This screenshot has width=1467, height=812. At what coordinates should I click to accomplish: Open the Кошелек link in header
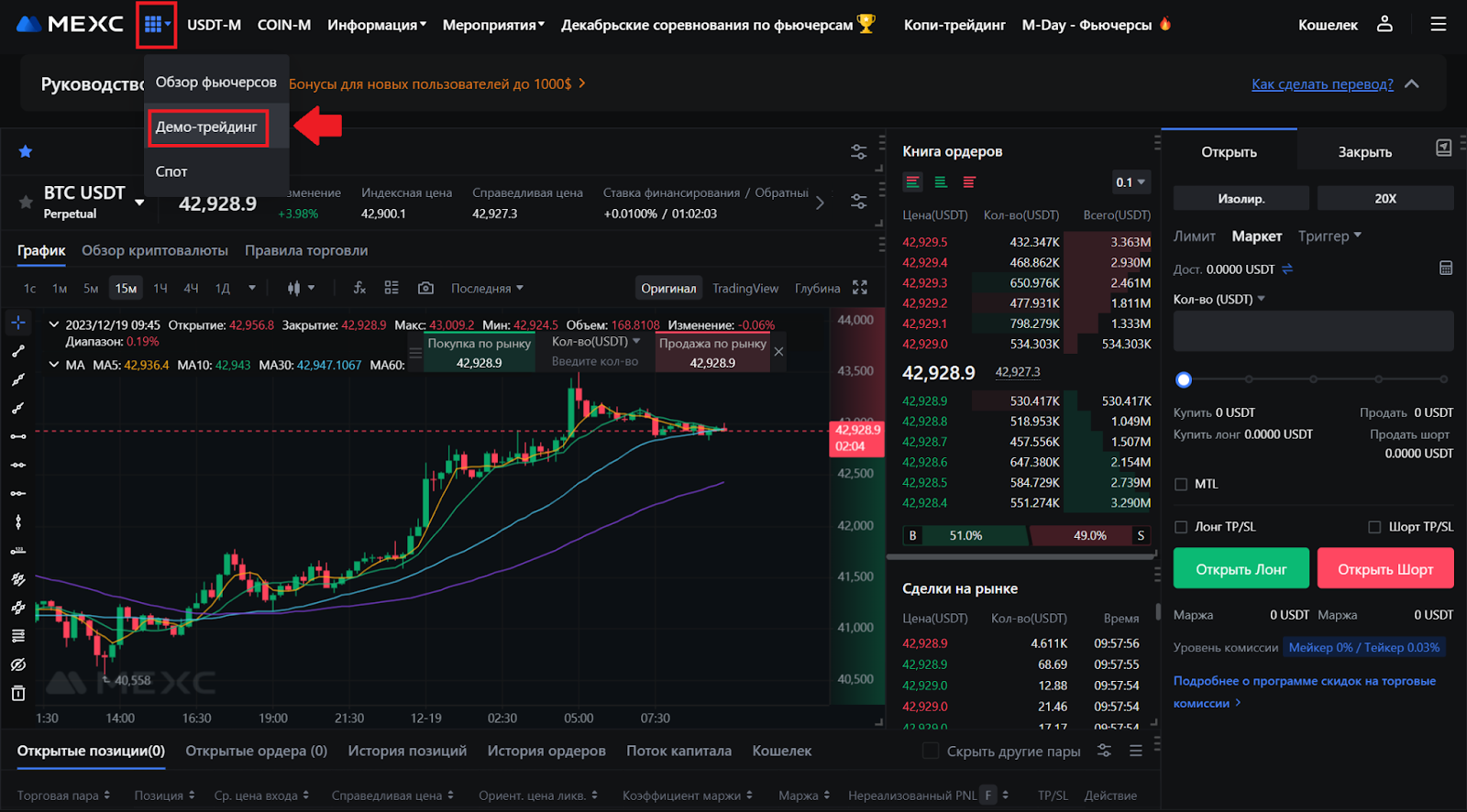coord(1328,25)
